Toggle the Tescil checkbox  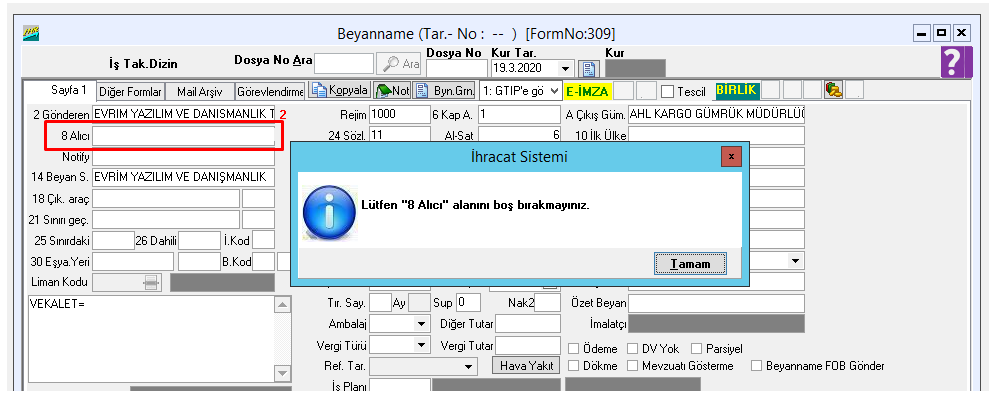pos(668,91)
